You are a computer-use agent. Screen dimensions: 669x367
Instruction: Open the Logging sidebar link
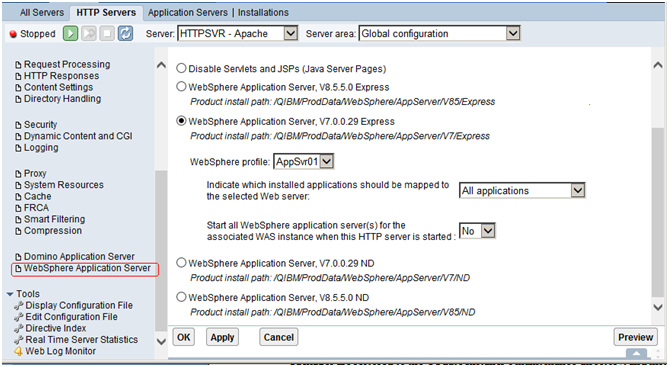click(41, 148)
